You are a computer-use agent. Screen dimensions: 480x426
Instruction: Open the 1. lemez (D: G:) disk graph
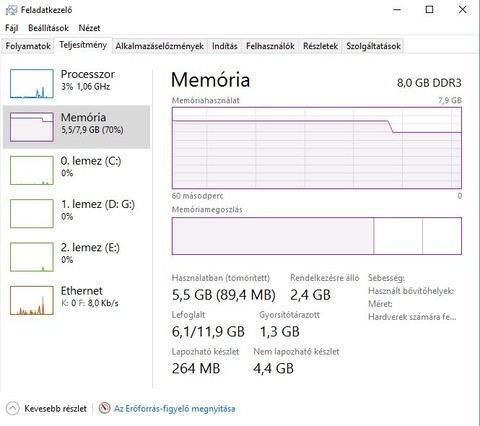(32, 214)
